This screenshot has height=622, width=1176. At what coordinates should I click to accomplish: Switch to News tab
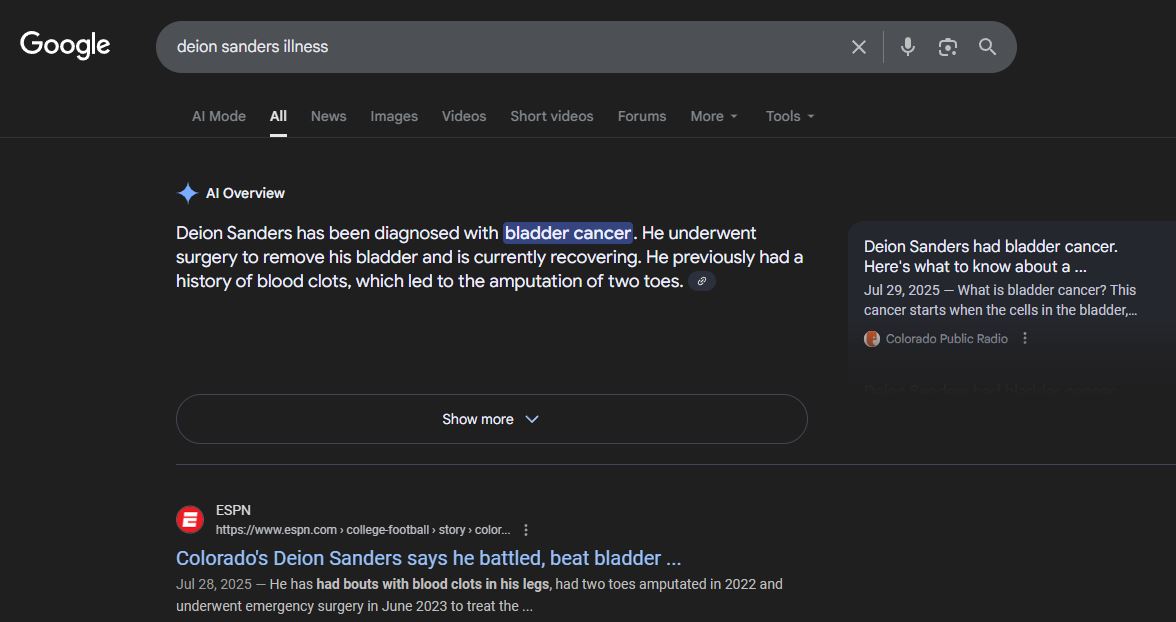[x=328, y=116]
